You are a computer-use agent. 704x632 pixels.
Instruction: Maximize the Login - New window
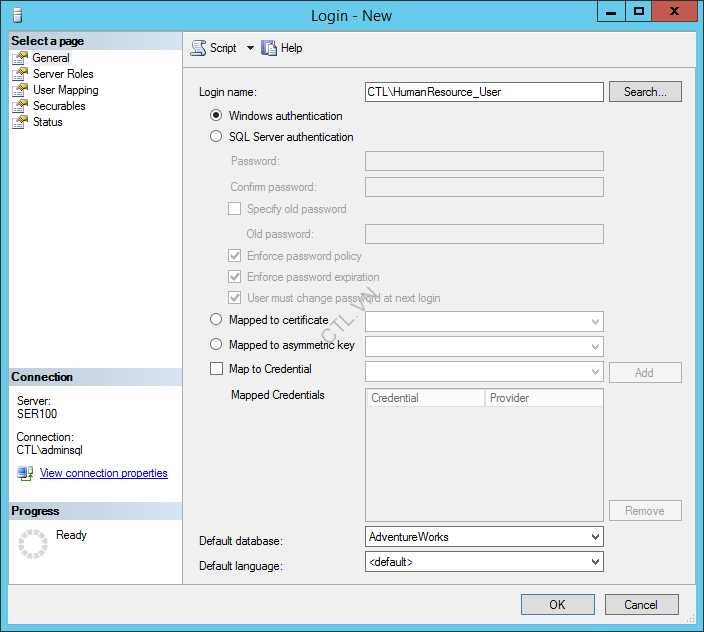click(638, 12)
